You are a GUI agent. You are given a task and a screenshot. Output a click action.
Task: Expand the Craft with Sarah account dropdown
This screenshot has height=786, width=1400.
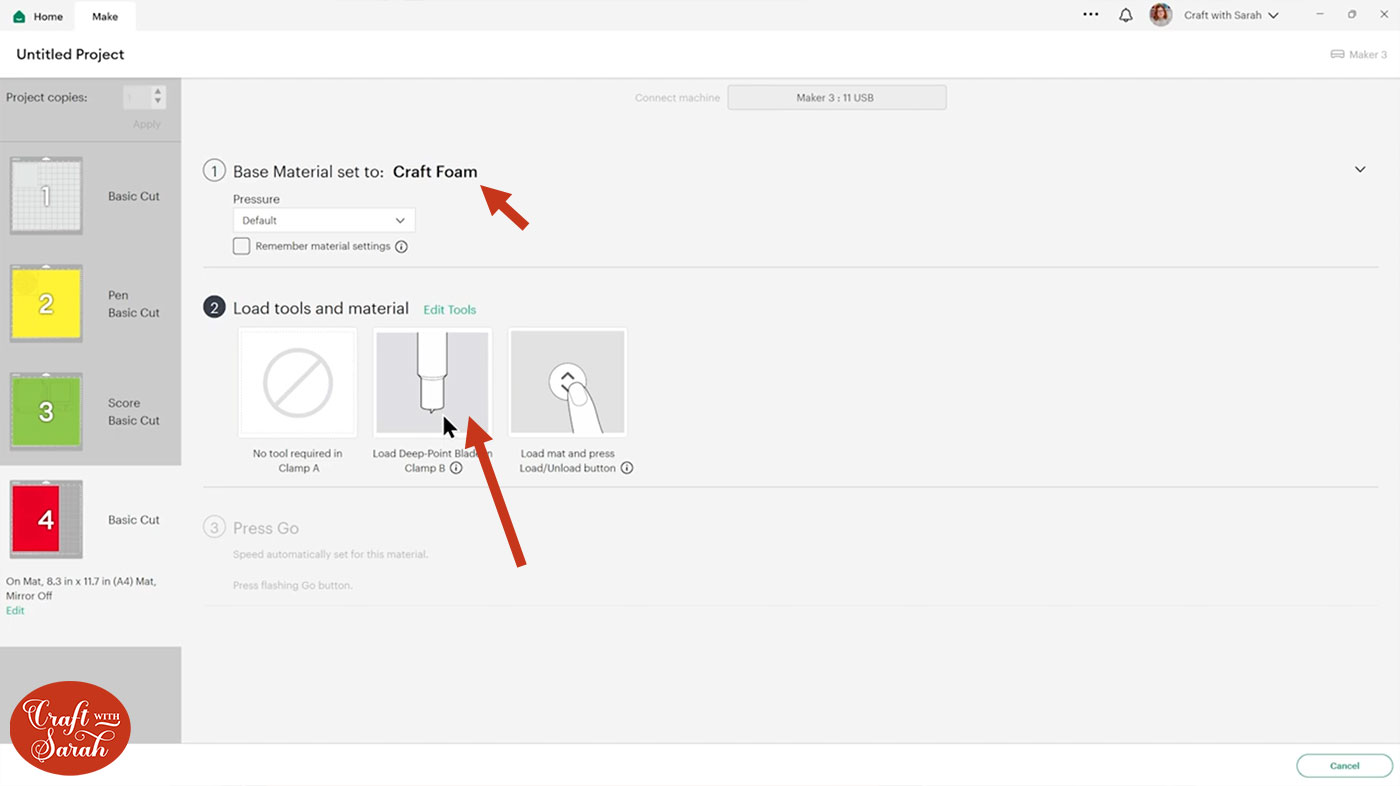(1231, 15)
